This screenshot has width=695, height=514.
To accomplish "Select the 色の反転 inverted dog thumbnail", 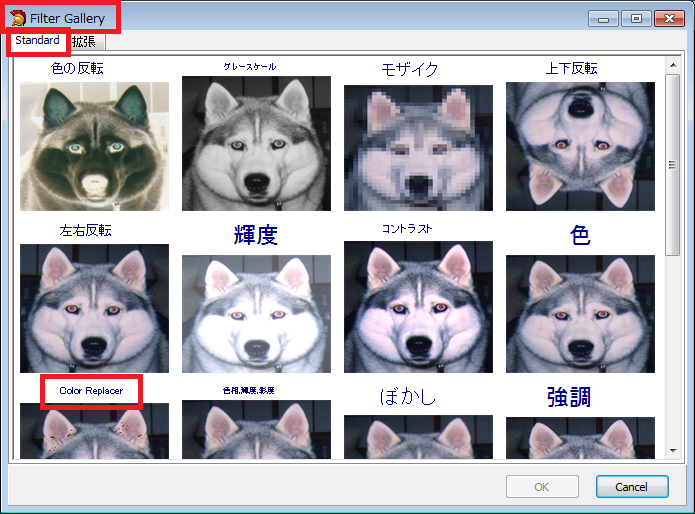I will tap(94, 146).
